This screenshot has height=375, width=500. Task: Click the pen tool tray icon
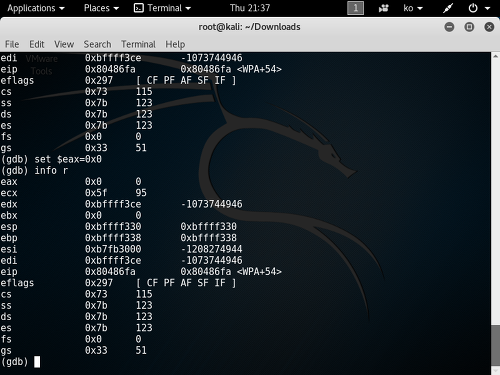448,8
